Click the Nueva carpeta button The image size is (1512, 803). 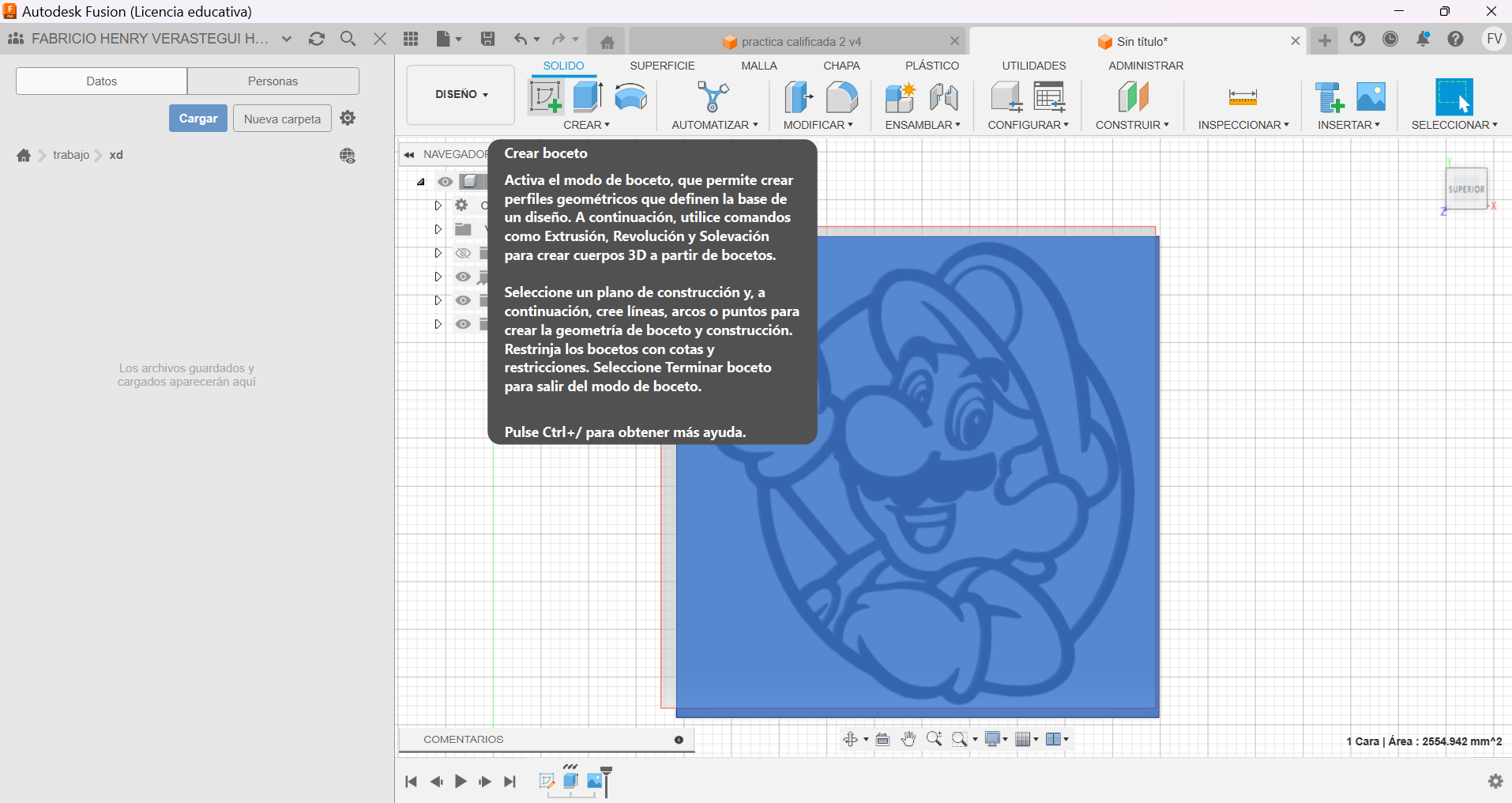point(282,119)
